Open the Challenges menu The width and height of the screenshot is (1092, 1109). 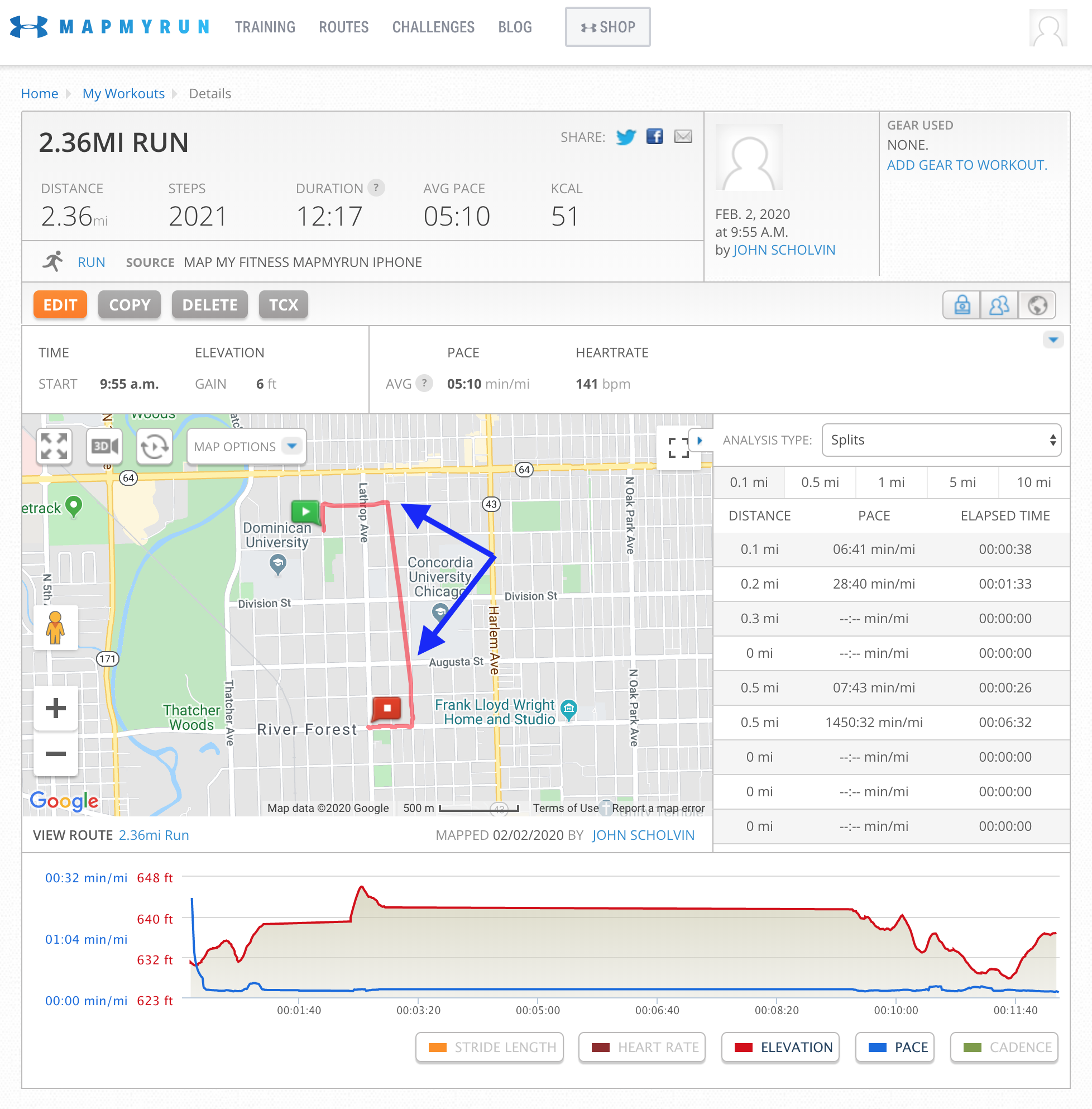click(433, 27)
